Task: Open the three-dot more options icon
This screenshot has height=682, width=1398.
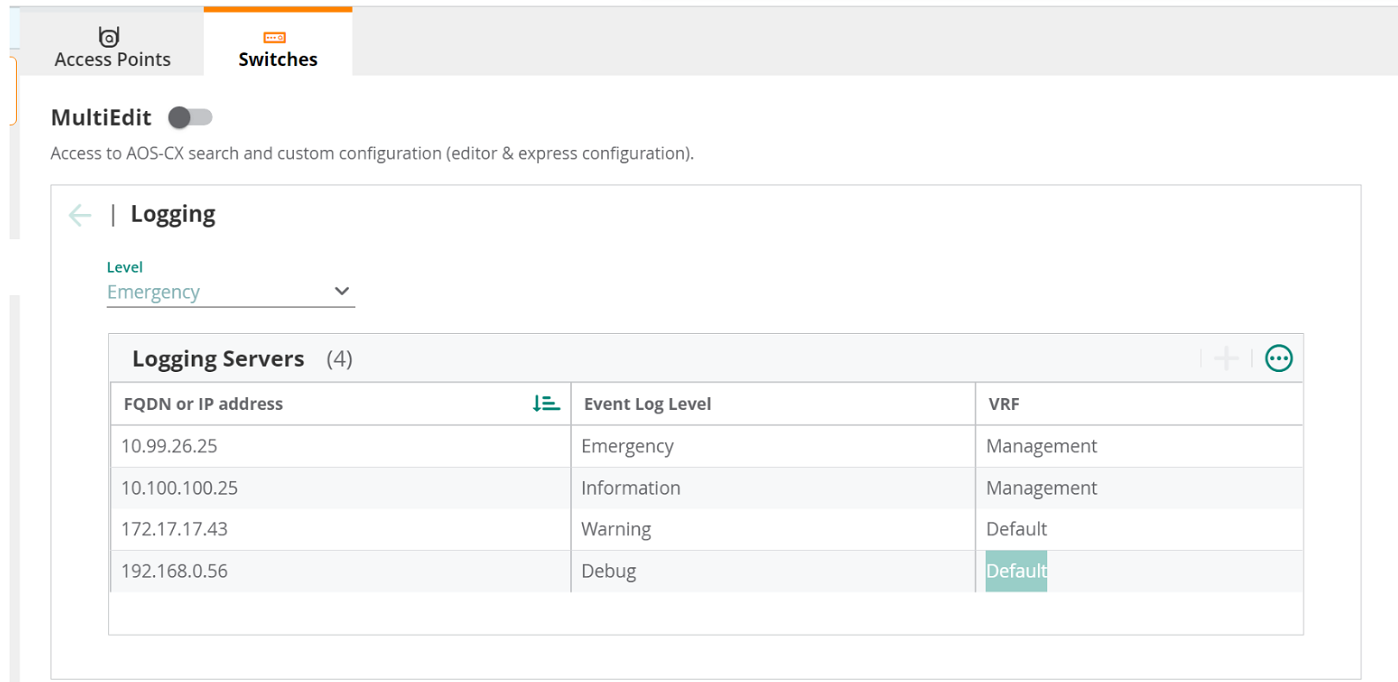Action: pyautogui.click(x=1279, y=358)
